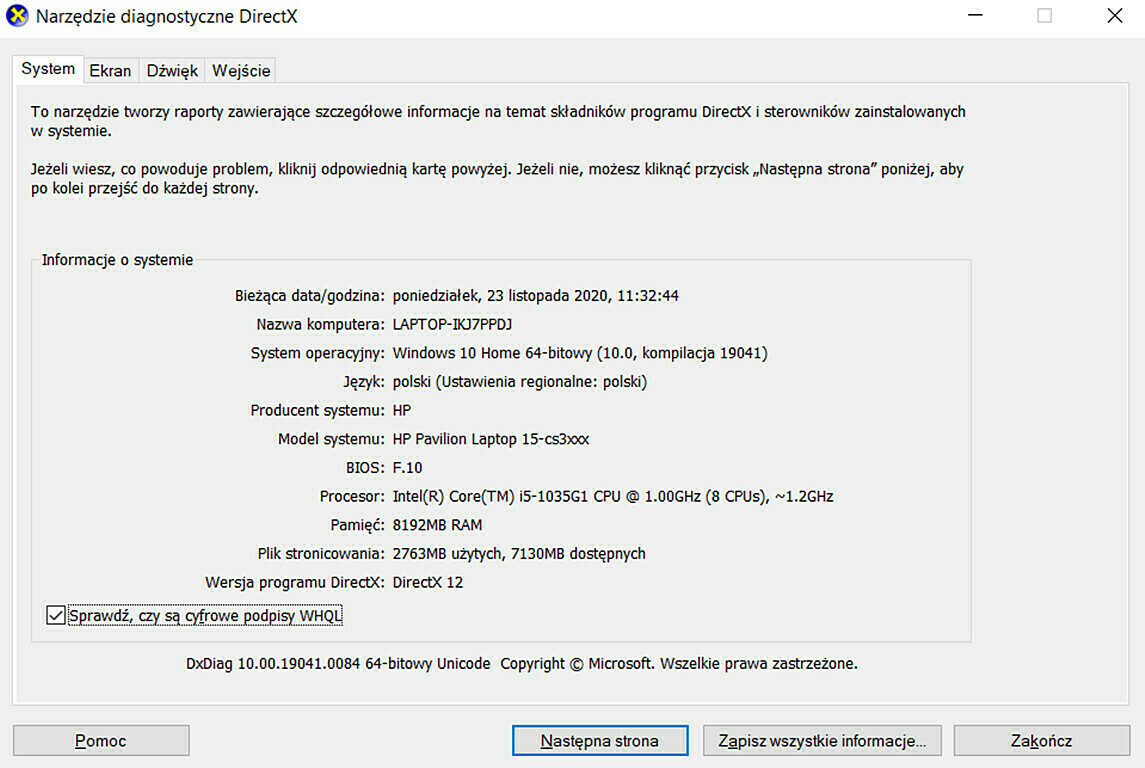Screen dimensions: 1145x768
Task: Click the Copyright Microsoft notice text
Action: pyautogui.click(x=678, y=664)
